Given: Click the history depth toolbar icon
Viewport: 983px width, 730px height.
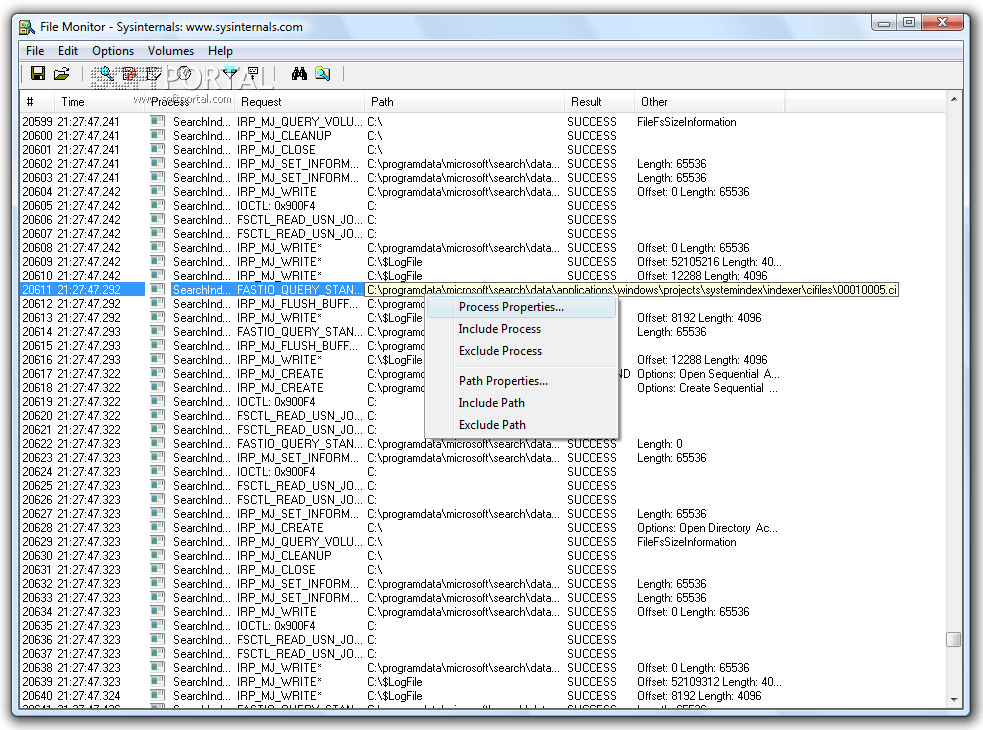Looking at the screenshot, I should pyautogui.click(x=253, y=73).
